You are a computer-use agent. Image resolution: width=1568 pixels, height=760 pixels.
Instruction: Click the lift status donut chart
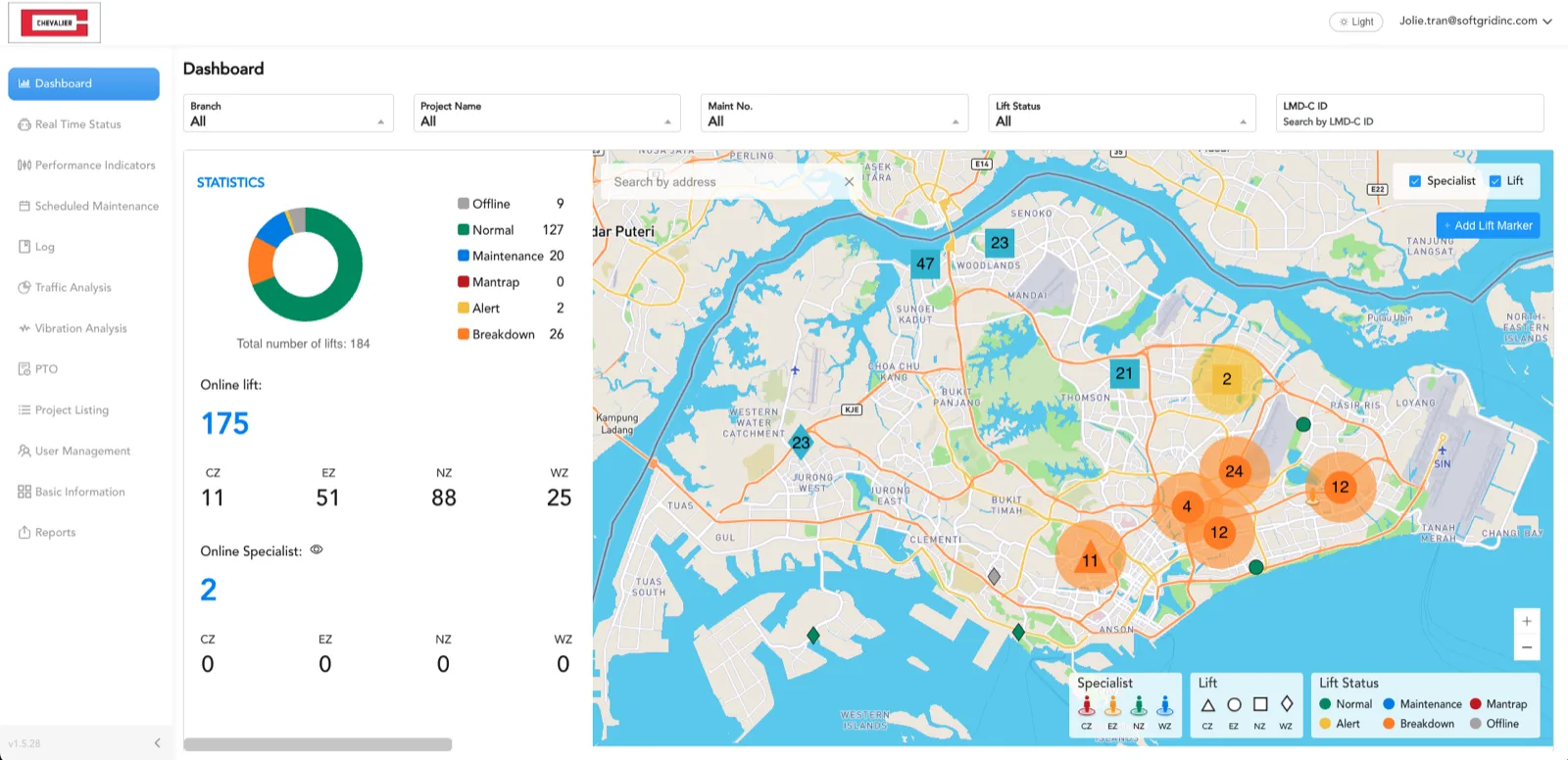(305, 264)
